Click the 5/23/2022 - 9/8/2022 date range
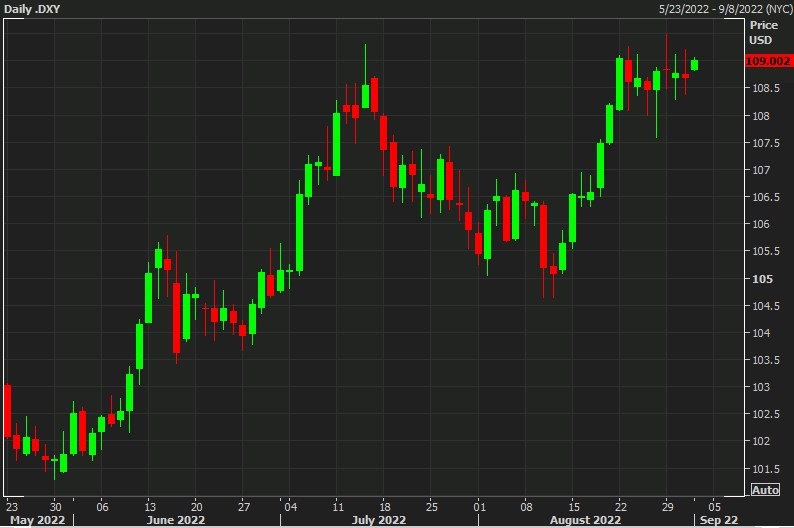Viewport: 794px width, 528px height. (725, 9)
